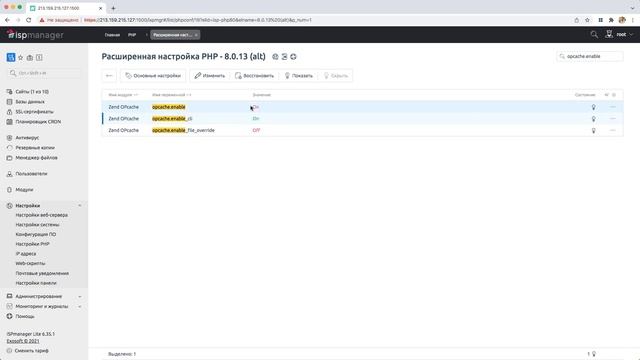Open Web-скрипты submenu item
This screenshot has height=360, width=640.
pyautogui.click(x=30, y=264)
